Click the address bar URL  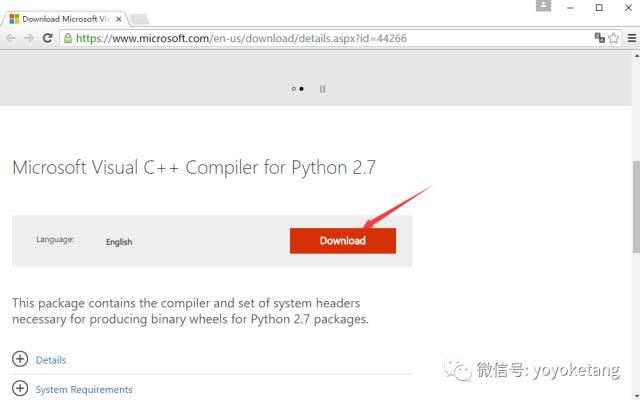[x=241, y=38]
